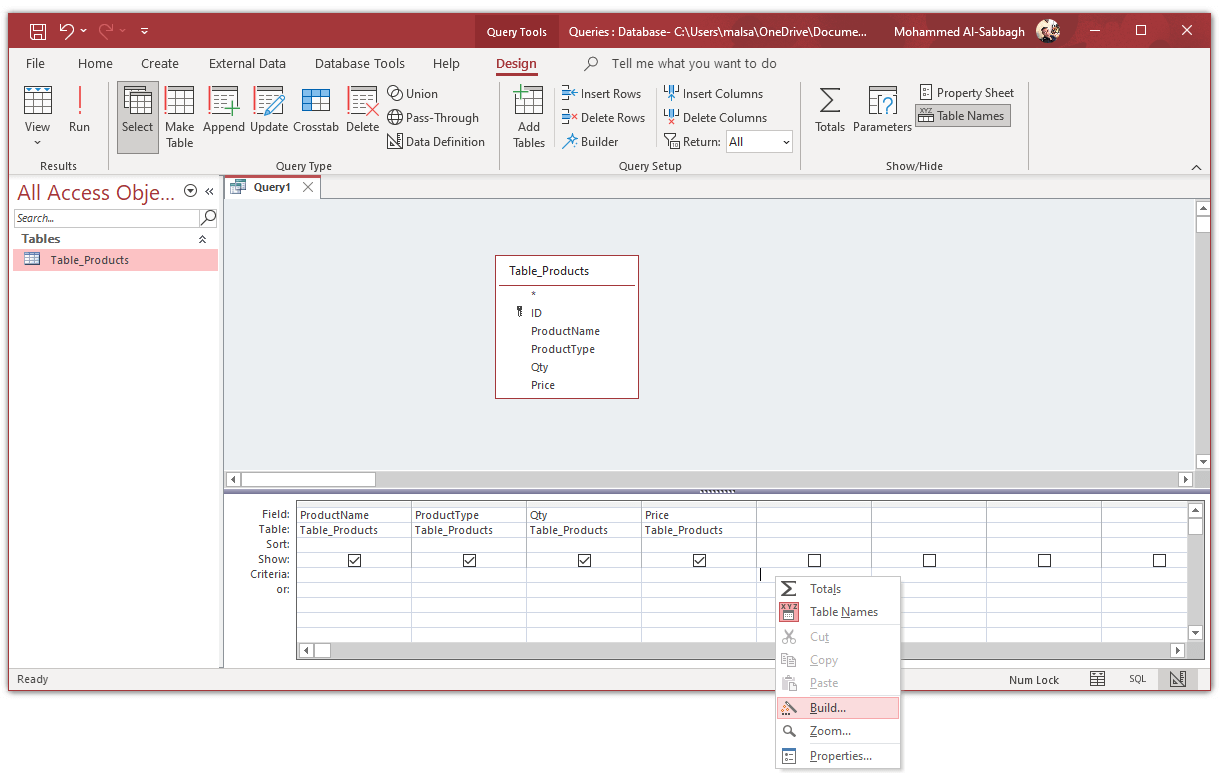Screen dimensions: 1221x779
Task: Open the Return dropdown list
Action: 760,142
